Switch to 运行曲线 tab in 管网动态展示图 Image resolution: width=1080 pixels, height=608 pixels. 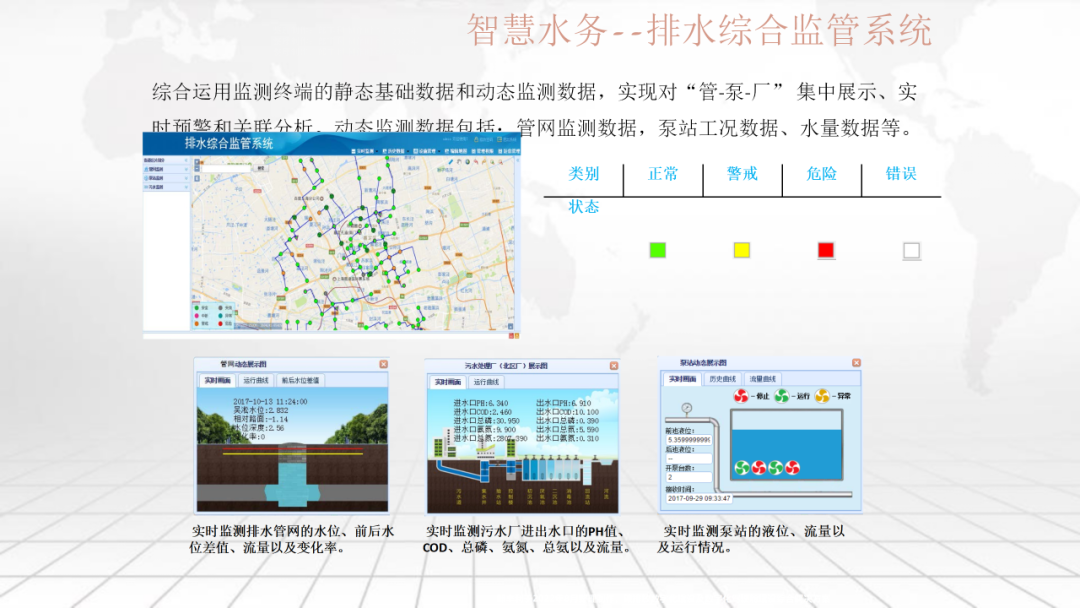(x=256, y=380)
